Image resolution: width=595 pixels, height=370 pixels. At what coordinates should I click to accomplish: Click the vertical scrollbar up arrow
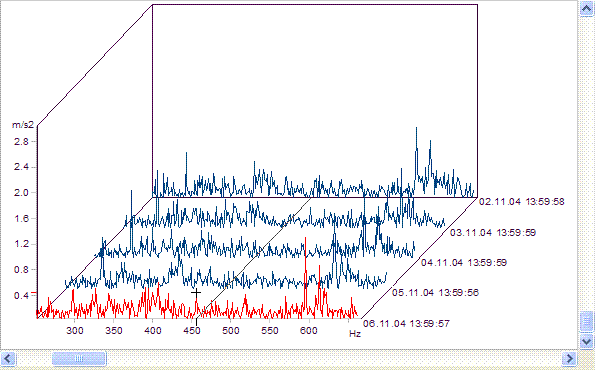(x=587, y=8)
